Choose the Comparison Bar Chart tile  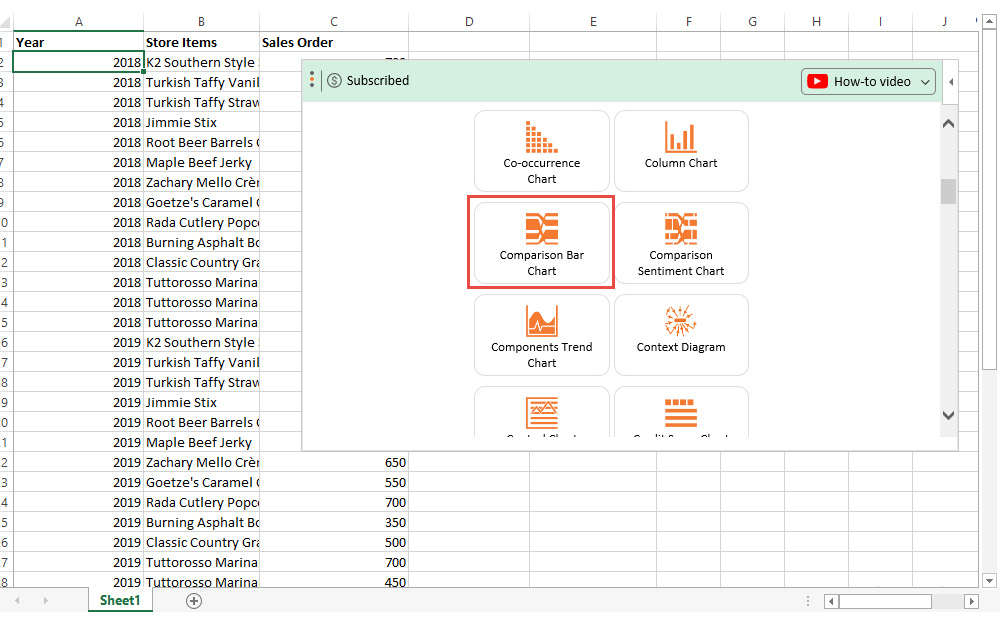tap(541, 243)
